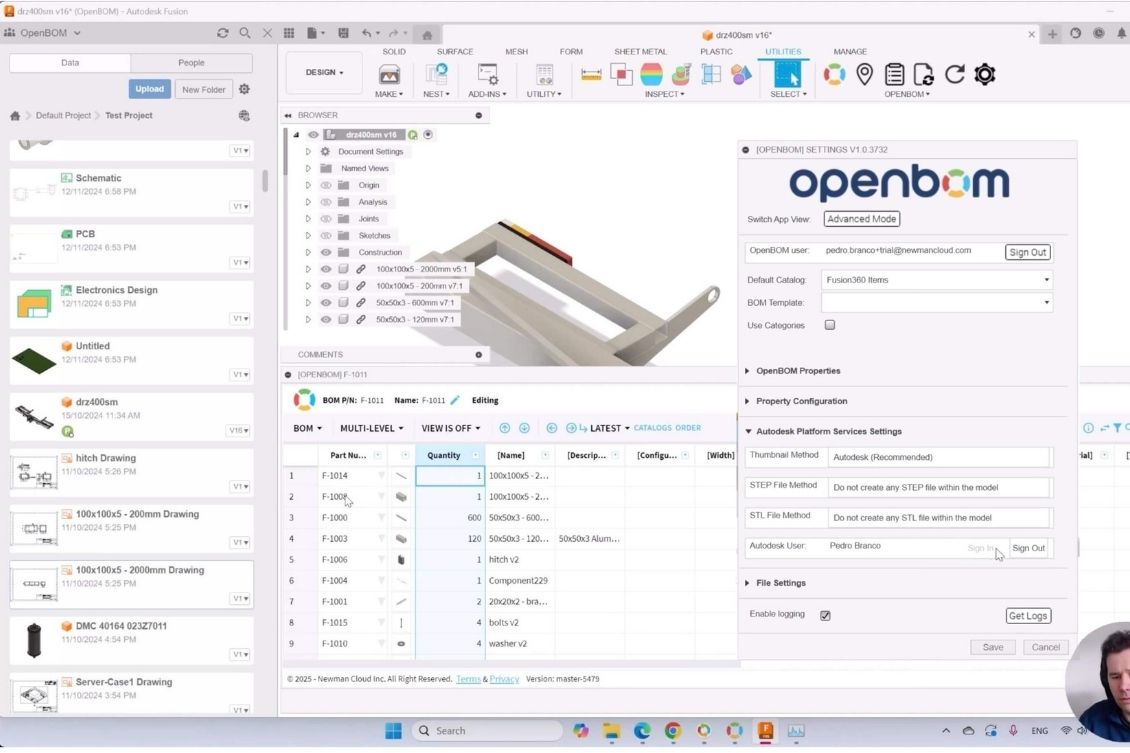The height and width of the screenshot is (753, 1130).
Task: Click the Make 3D print icon
Action: 389,74
